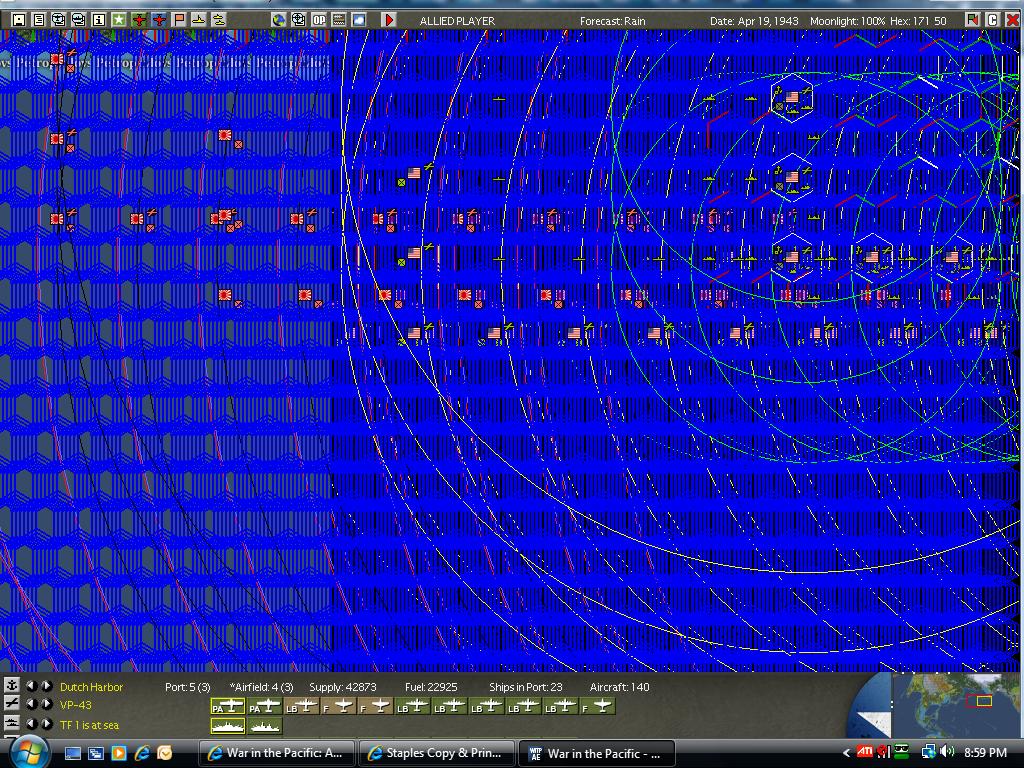Click the world minimap in bottom right
This screenshot has height=768, width=1024.
pos(956,705)
